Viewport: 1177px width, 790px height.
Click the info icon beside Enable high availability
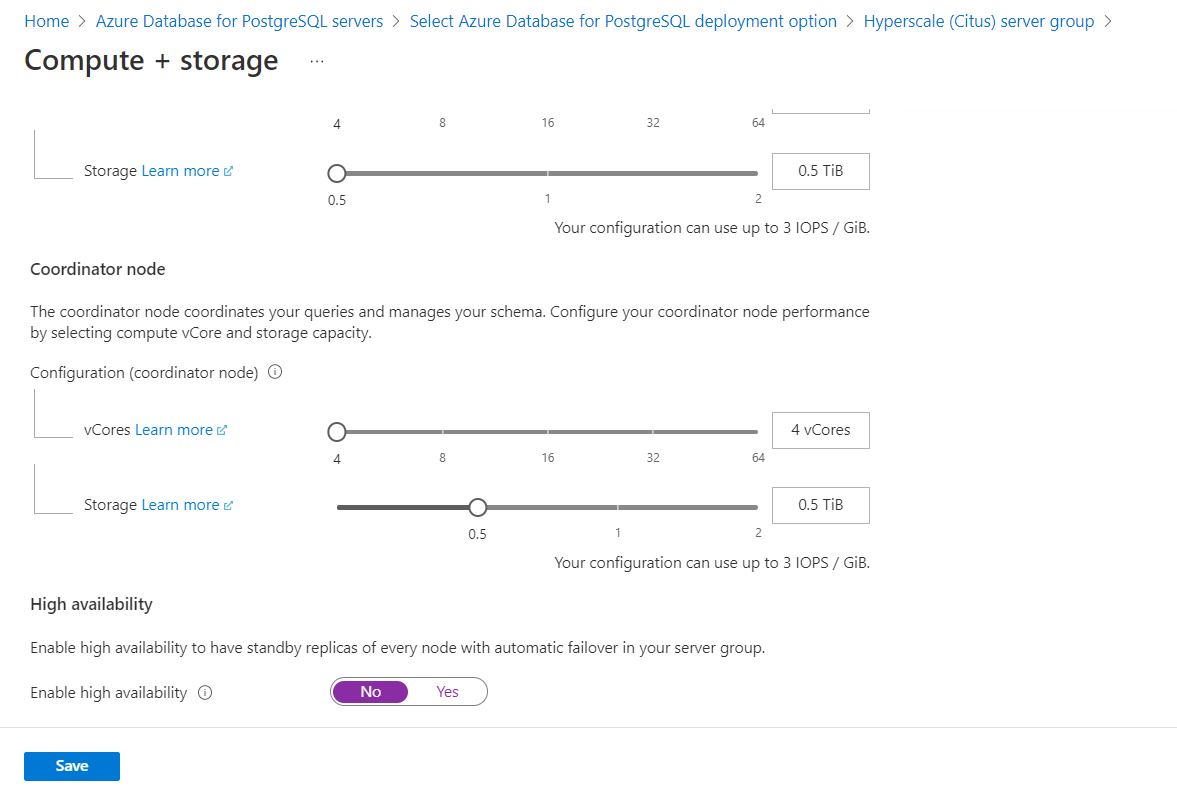coord(206,692)
